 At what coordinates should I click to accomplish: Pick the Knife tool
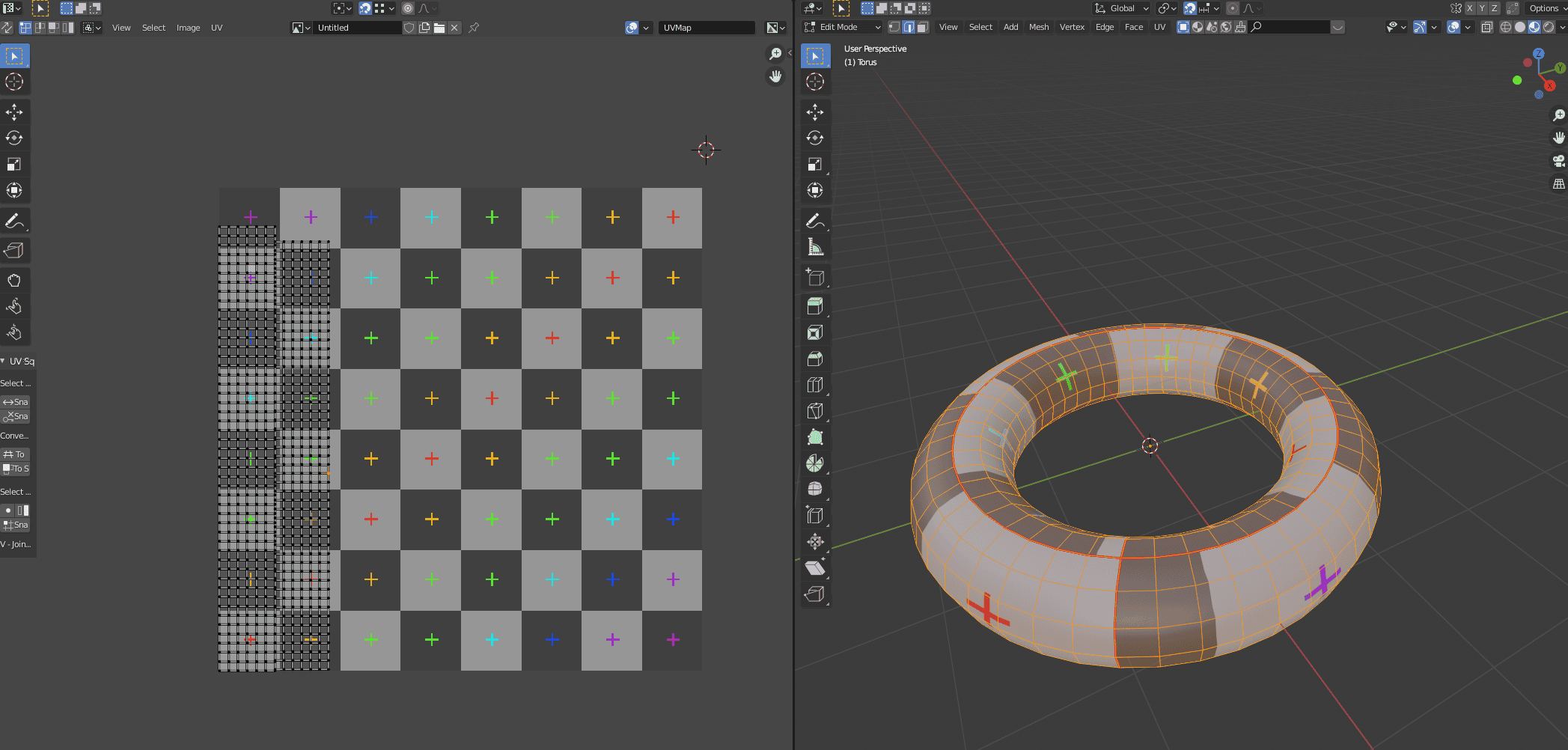point(815,411)
